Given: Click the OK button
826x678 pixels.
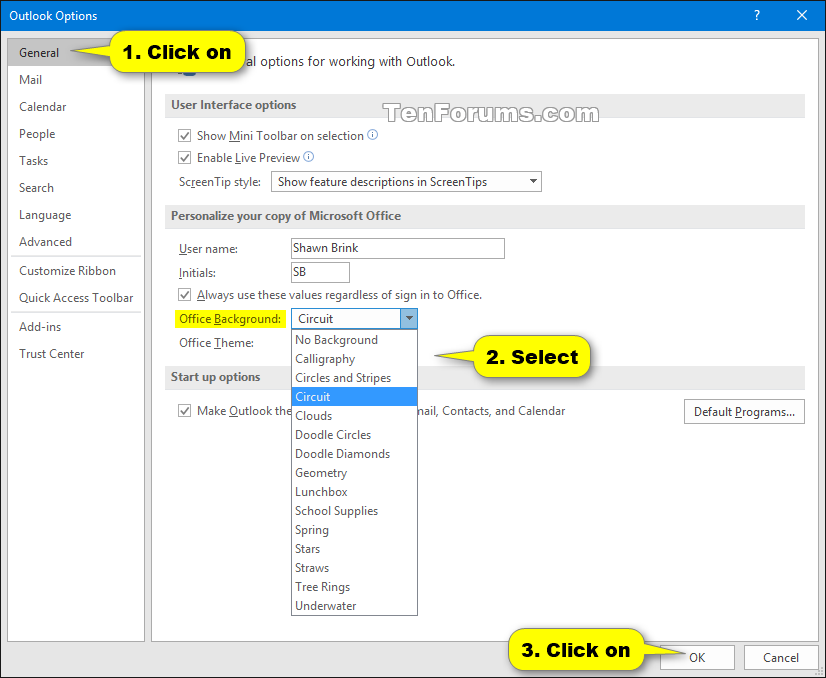Looking at the screenshot, I should (697, 657).
